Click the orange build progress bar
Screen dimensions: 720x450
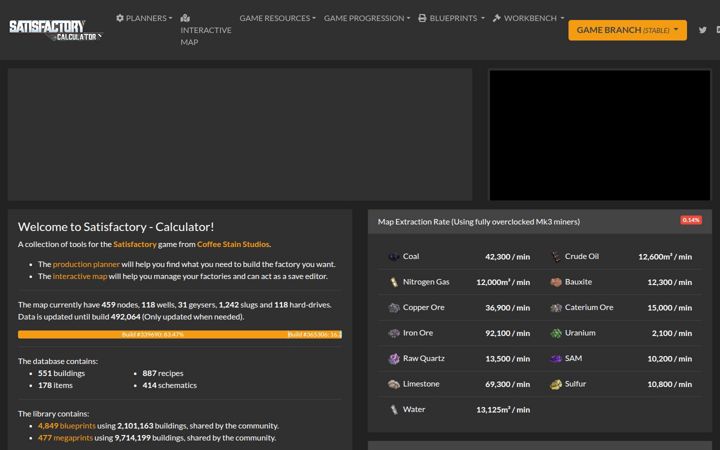[x=180, y=334]
